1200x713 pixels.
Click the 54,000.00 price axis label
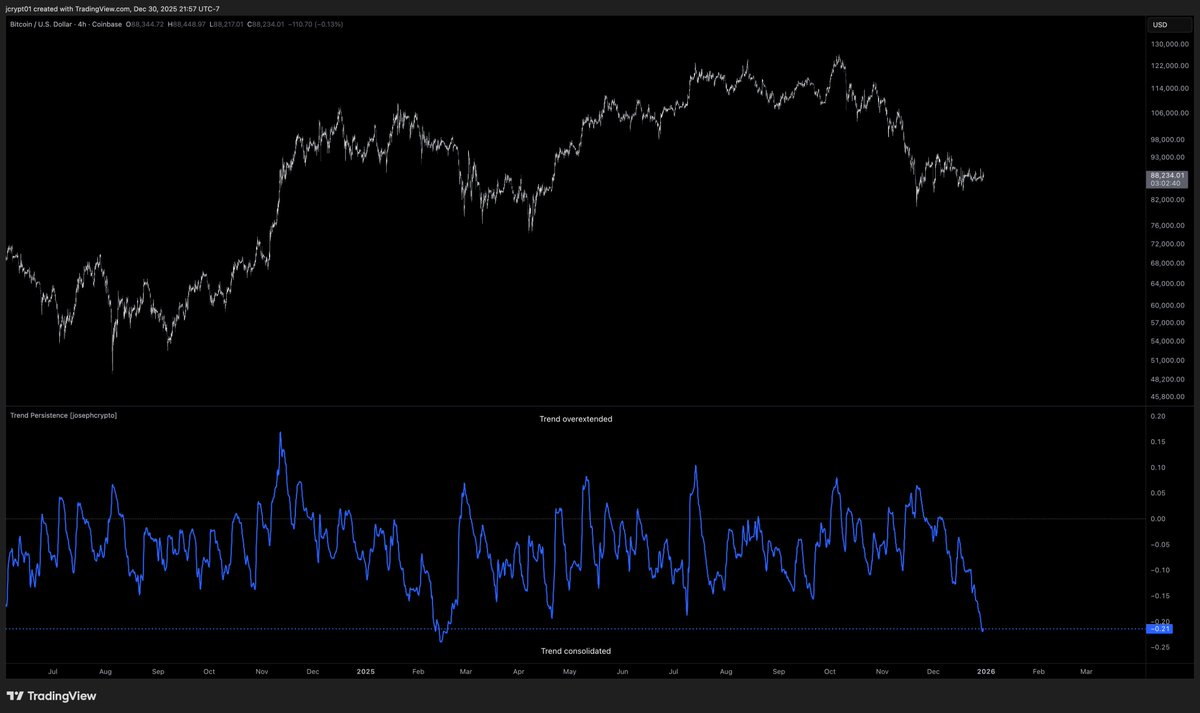1168,341
